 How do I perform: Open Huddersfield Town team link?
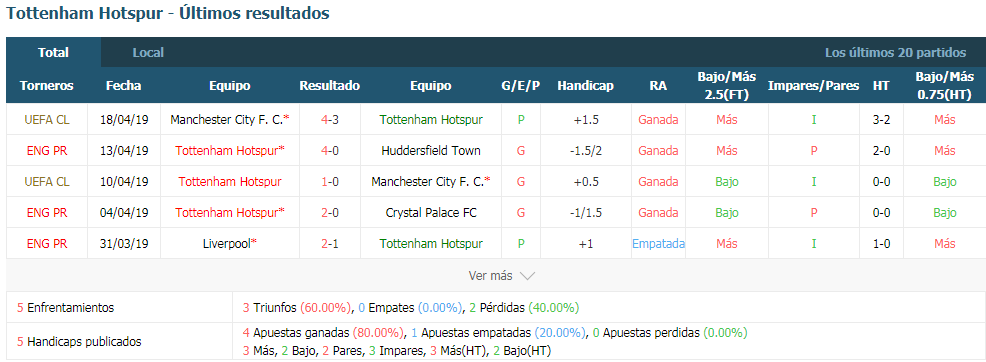[x=431, y=150]
